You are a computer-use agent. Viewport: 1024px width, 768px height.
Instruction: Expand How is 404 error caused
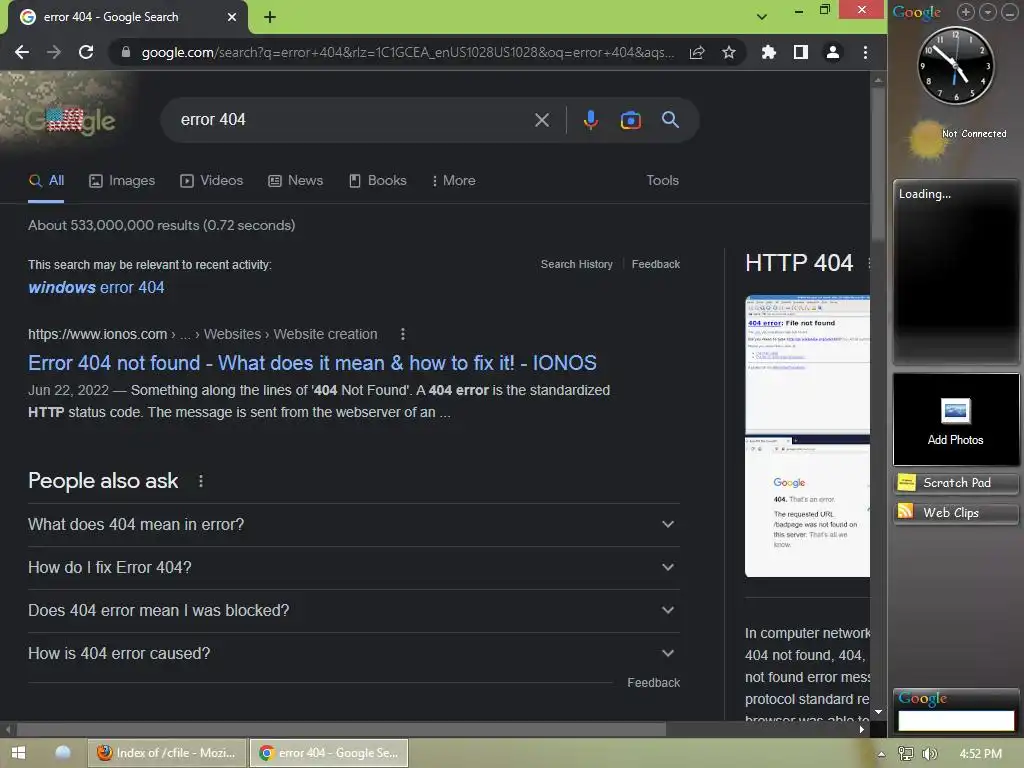tap(353, 654)
